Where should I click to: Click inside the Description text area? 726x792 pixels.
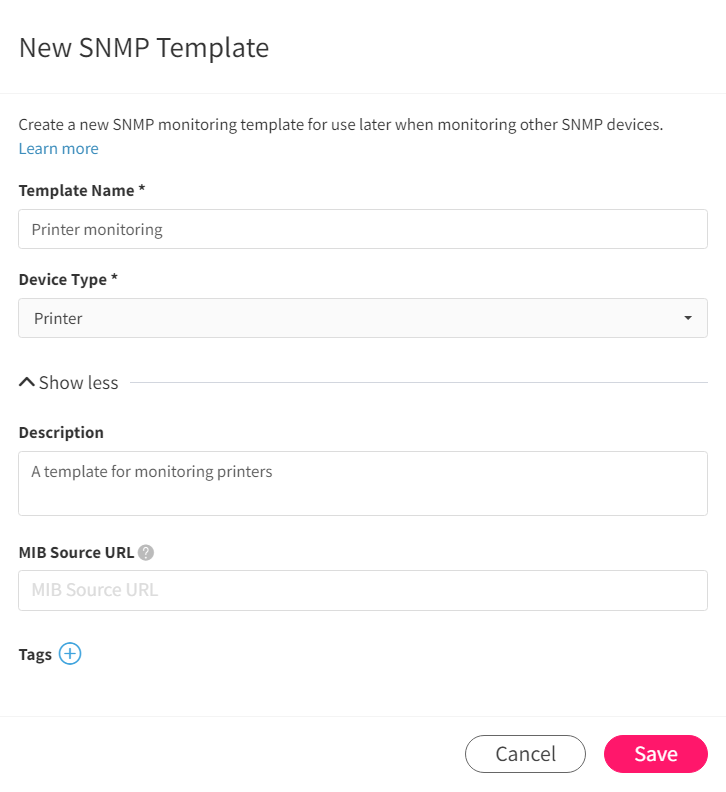point(363,483)
